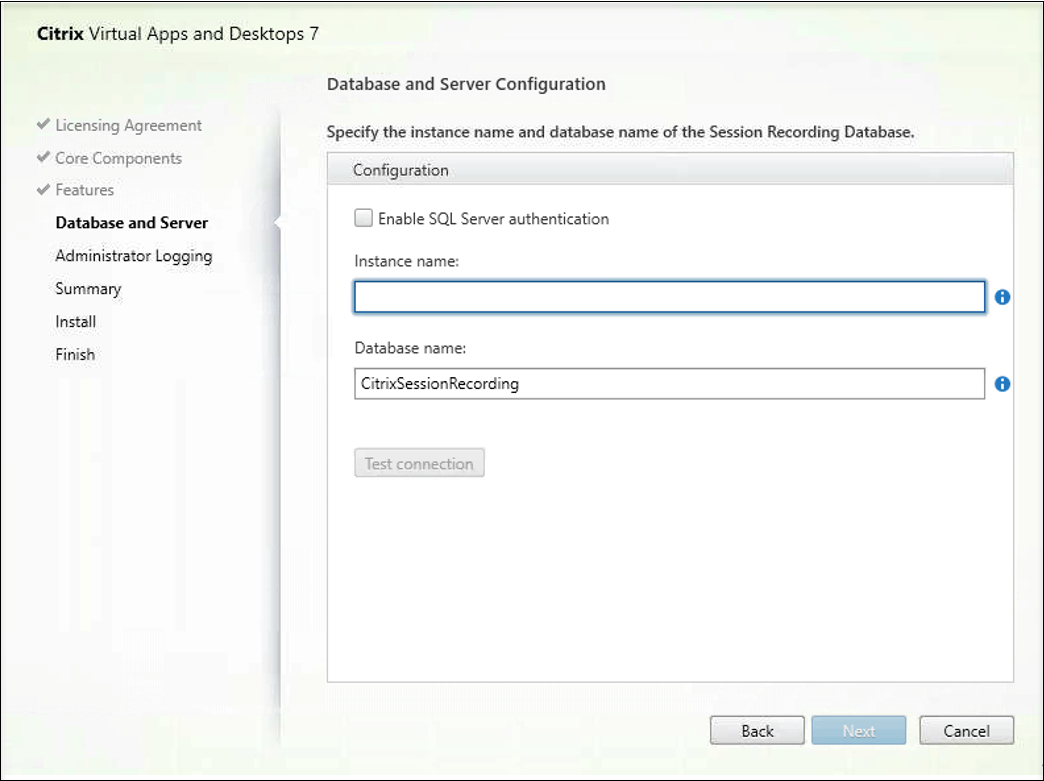This screenshot has width=1044, height=781.
Task: Uncheck Enable SQL Server authentication checkbox
Action: [363, 217]
